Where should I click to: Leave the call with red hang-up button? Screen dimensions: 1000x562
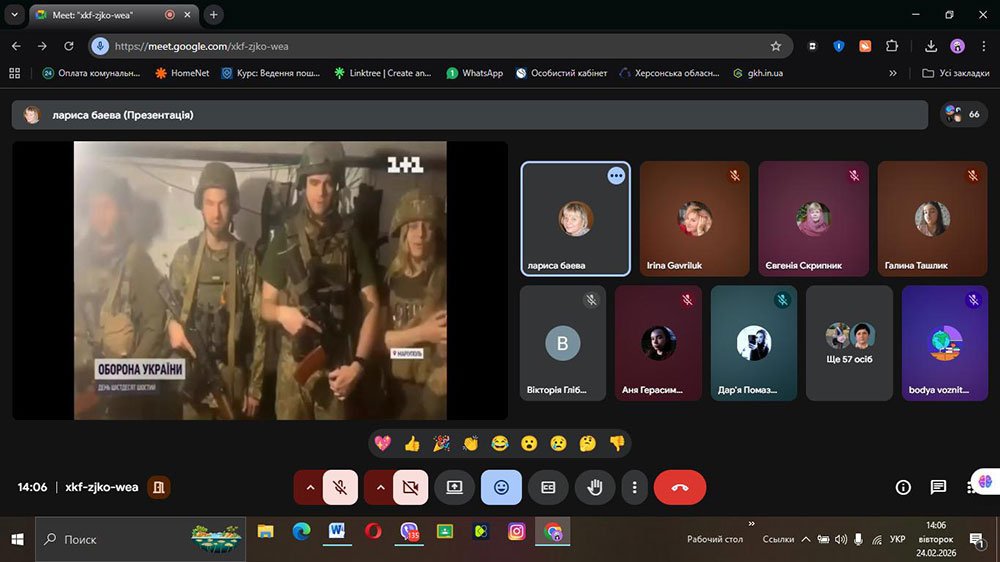tap(680, 487)
